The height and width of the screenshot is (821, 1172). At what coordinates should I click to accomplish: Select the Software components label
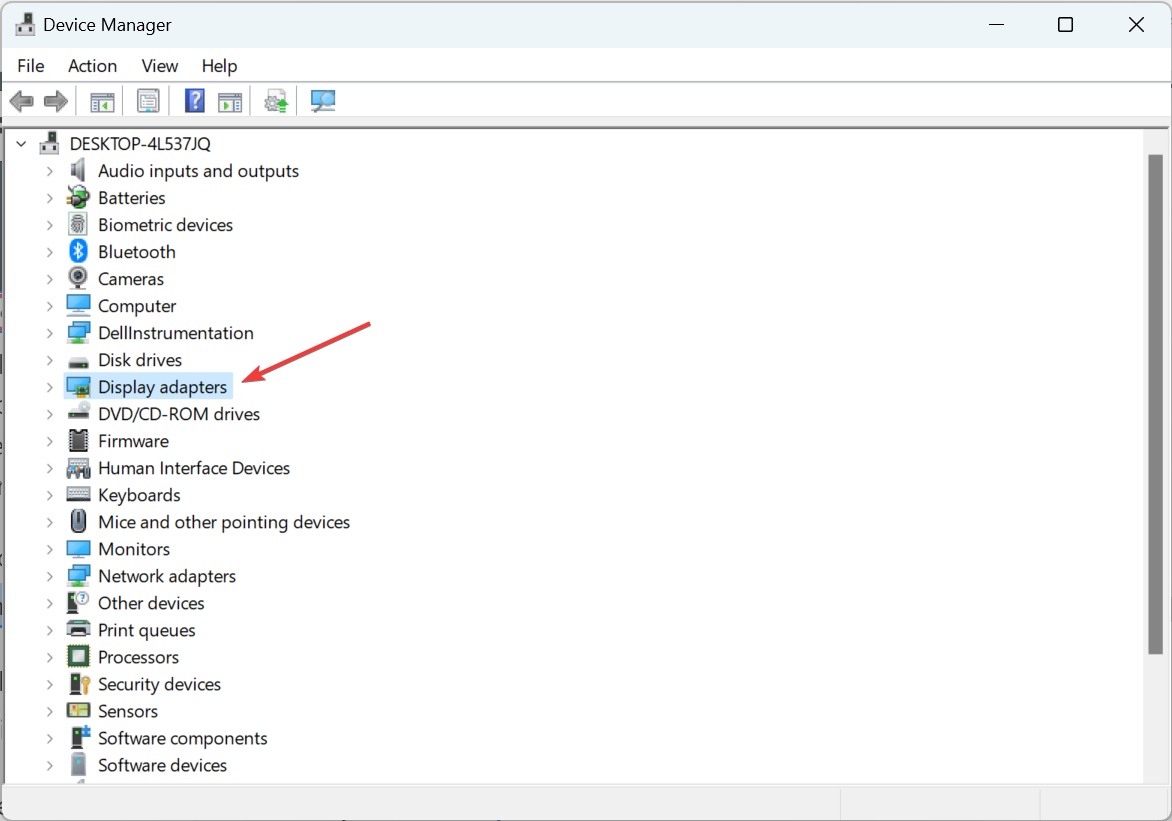[x=182, y=738]
